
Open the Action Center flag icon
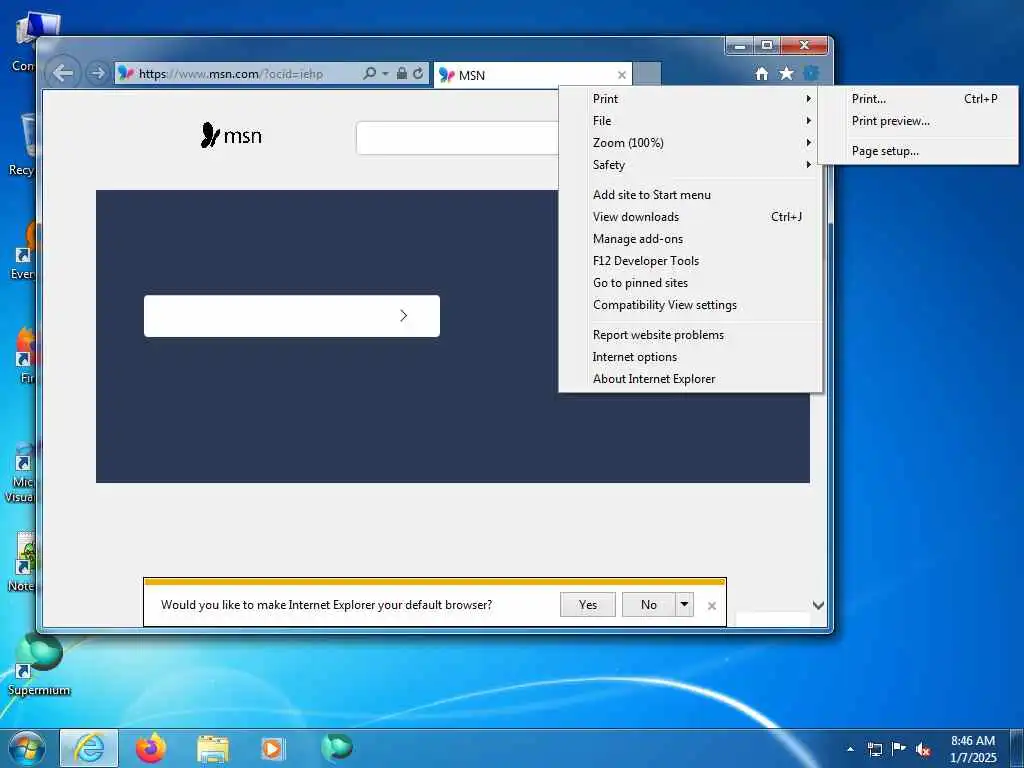tap(899, 748)
